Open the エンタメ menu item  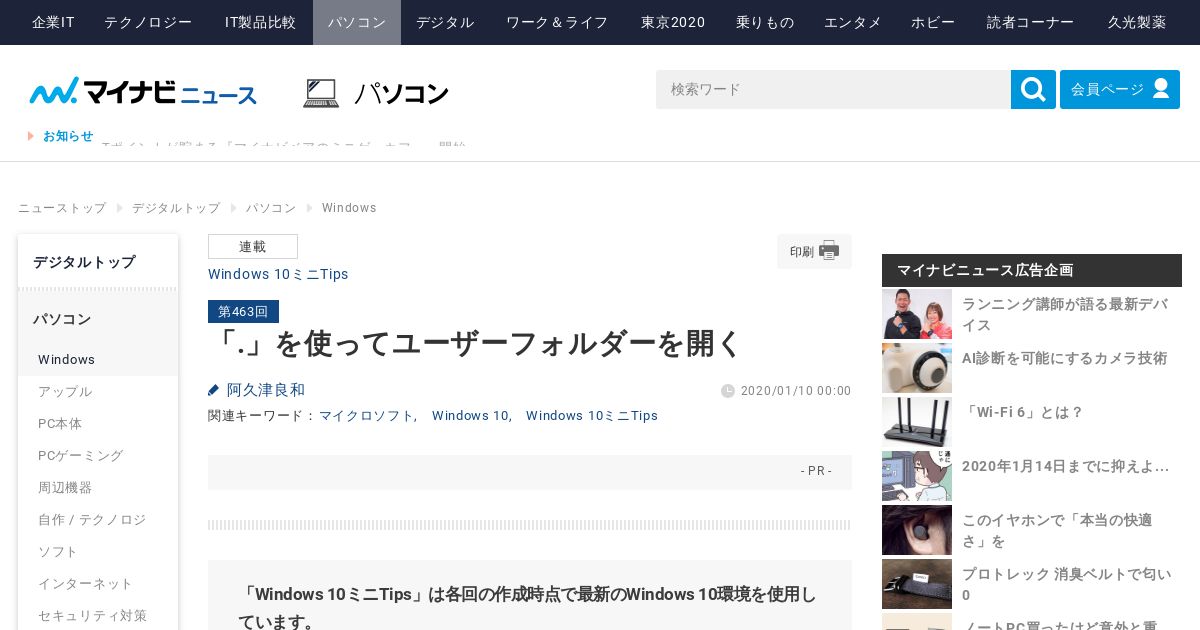pyautogui.click(x=853, y=22)
